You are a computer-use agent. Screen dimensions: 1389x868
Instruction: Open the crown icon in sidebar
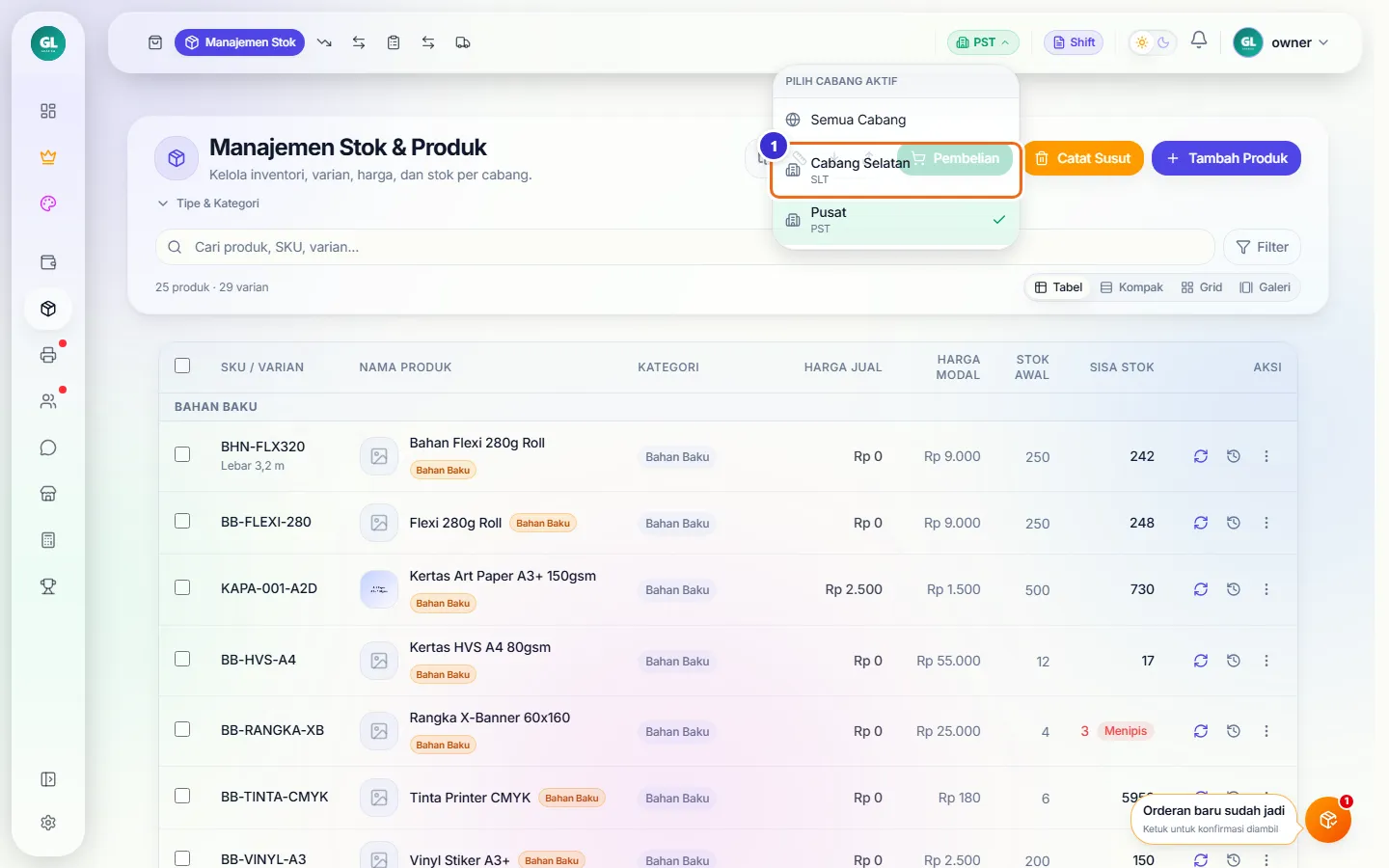tap(48, 157)
